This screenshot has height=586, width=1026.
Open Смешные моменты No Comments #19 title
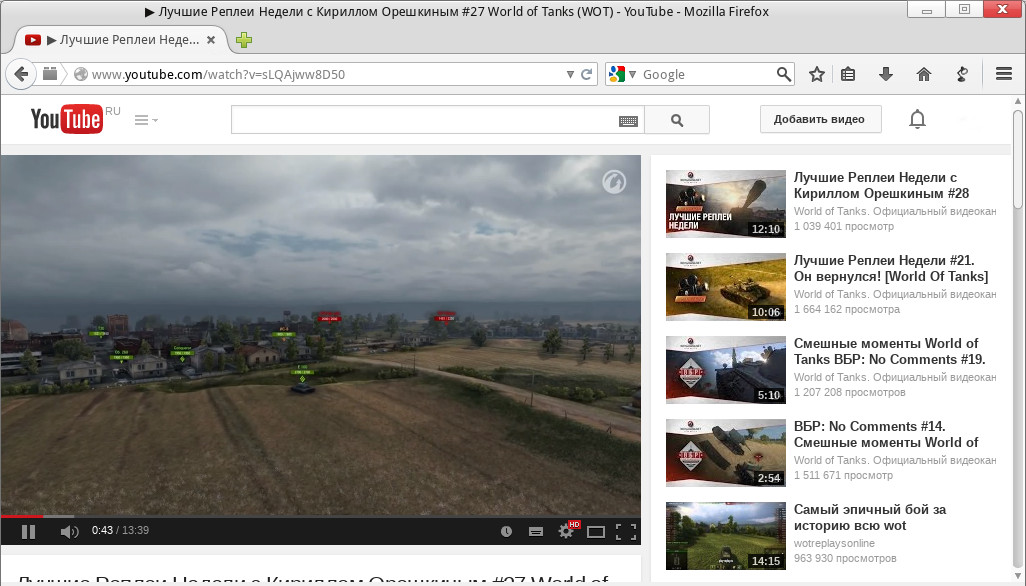[x=889, y=351]
